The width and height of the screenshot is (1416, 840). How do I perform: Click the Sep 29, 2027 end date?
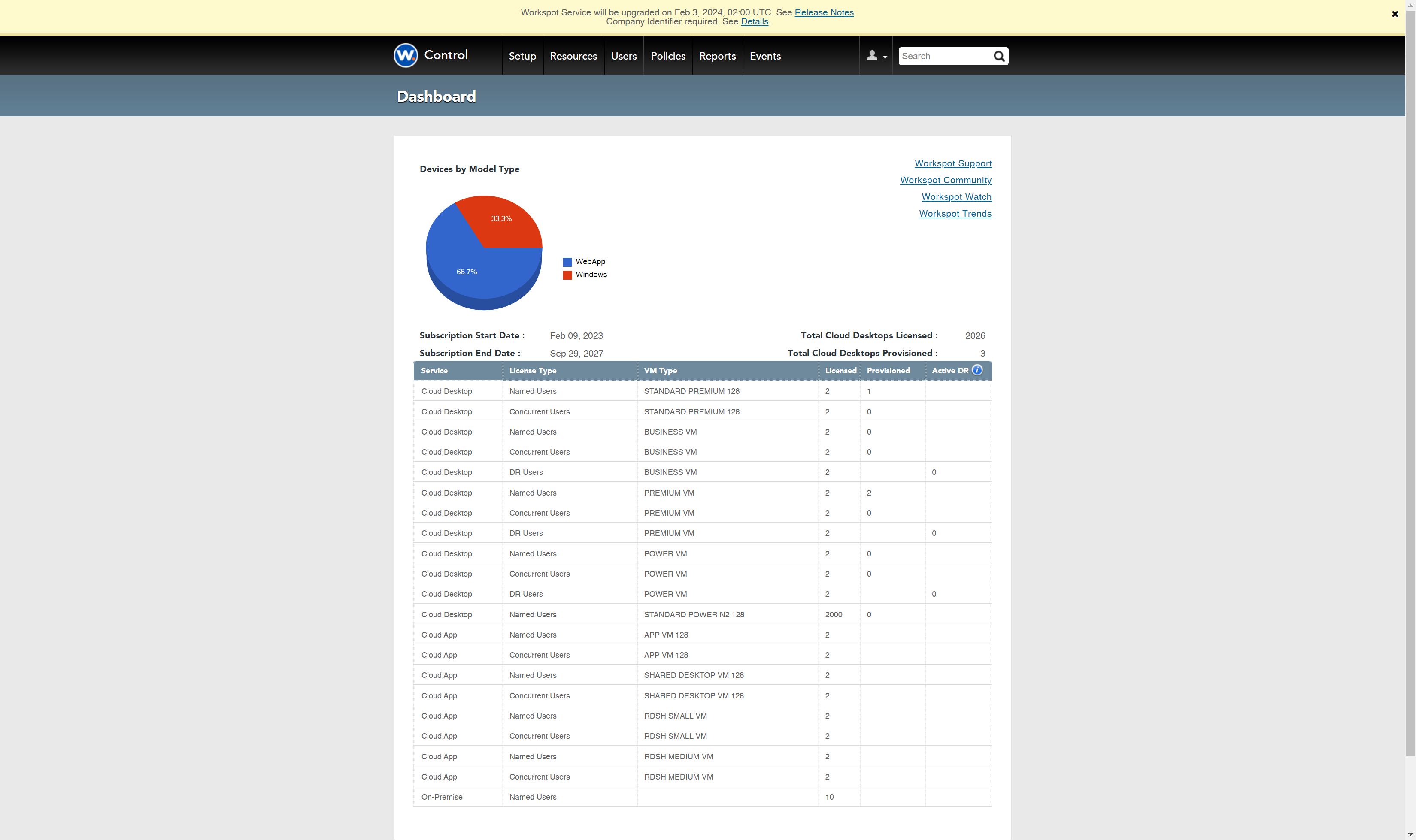tap(576, 353)
